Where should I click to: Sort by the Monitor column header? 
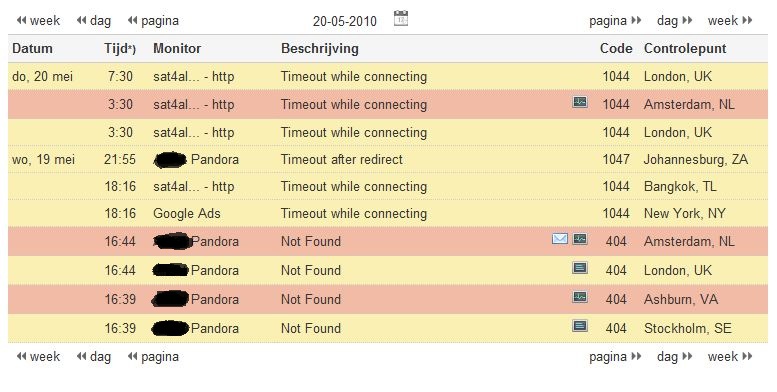(x=177, y=49)
